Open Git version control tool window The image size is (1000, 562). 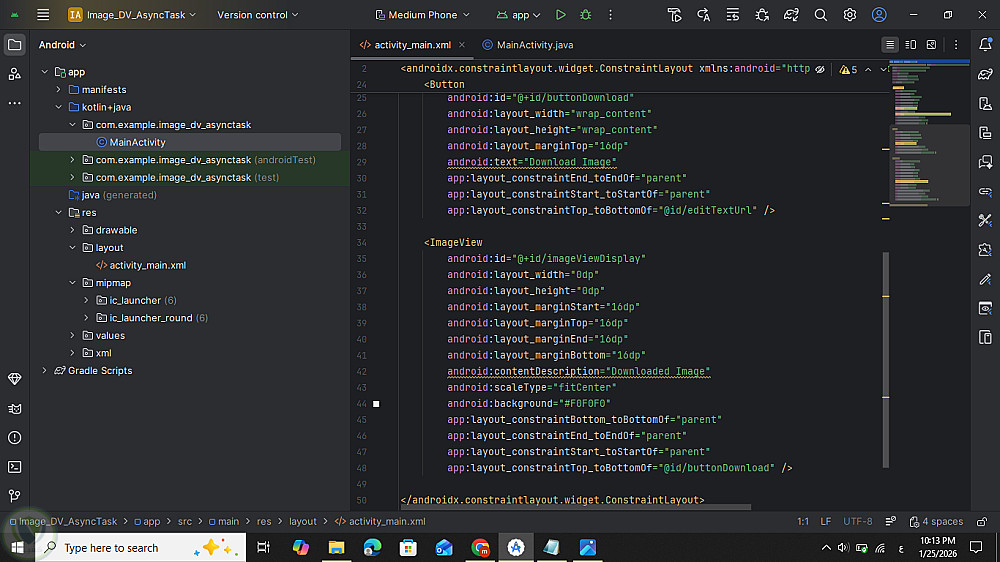pos(15,495)
